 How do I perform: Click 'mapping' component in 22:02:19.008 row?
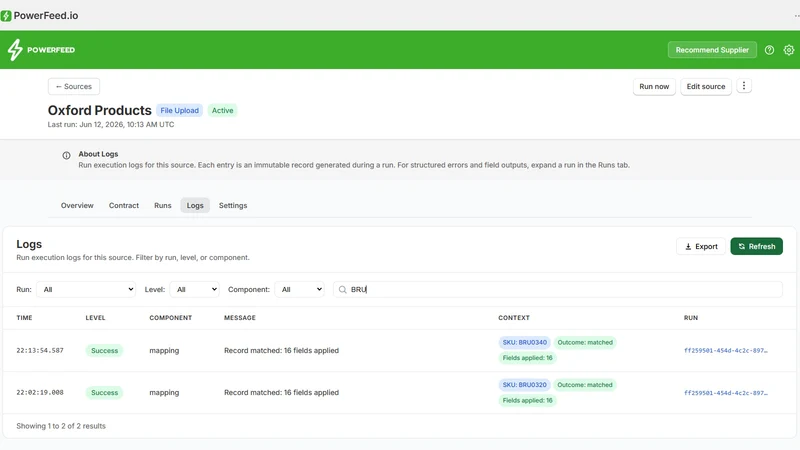[x=164, y=393]
